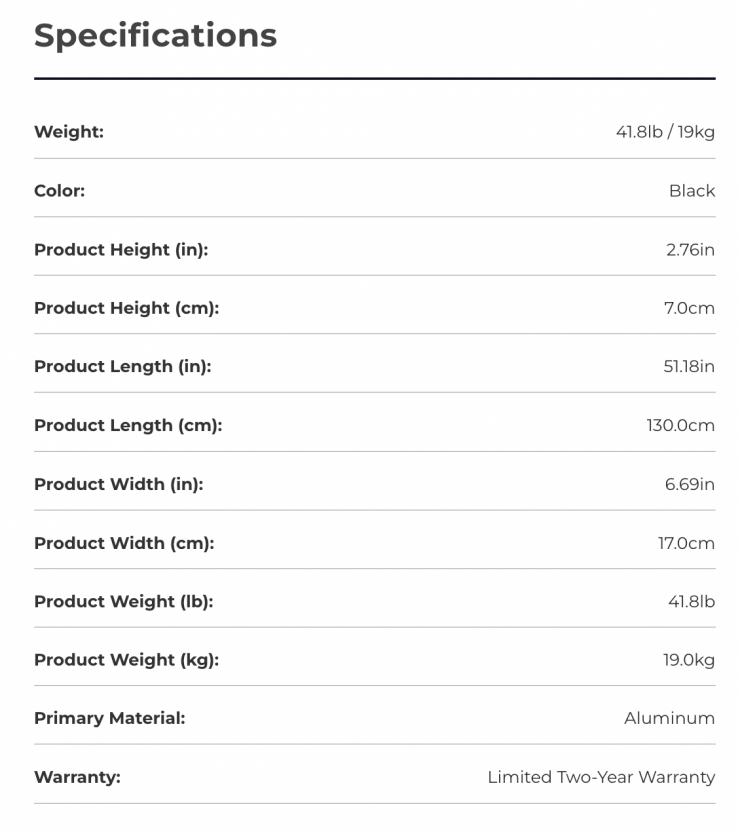Click the "17.0cm" width value
This screenshot has width=740, height=832.
pos(686,543)
